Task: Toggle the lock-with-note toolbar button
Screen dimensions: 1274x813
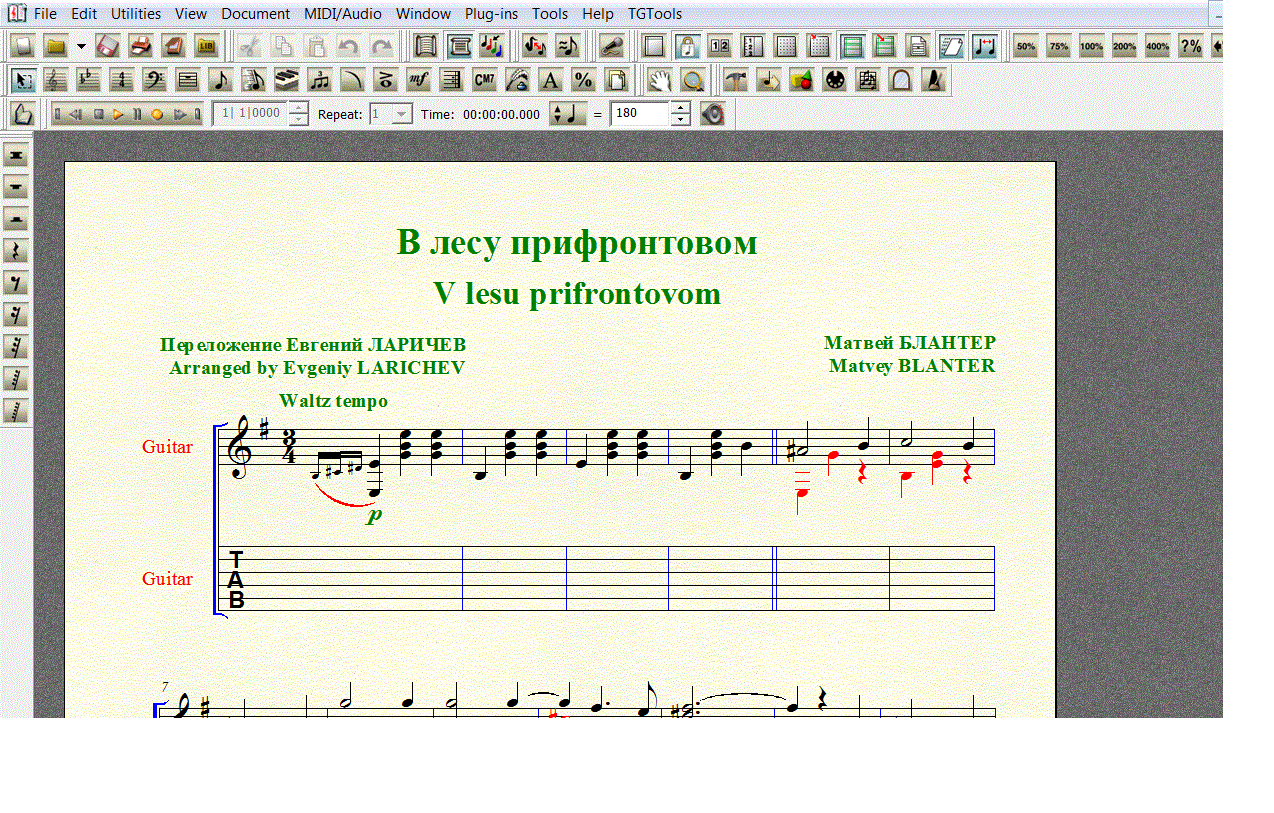Action: click(x=686, y=46)
